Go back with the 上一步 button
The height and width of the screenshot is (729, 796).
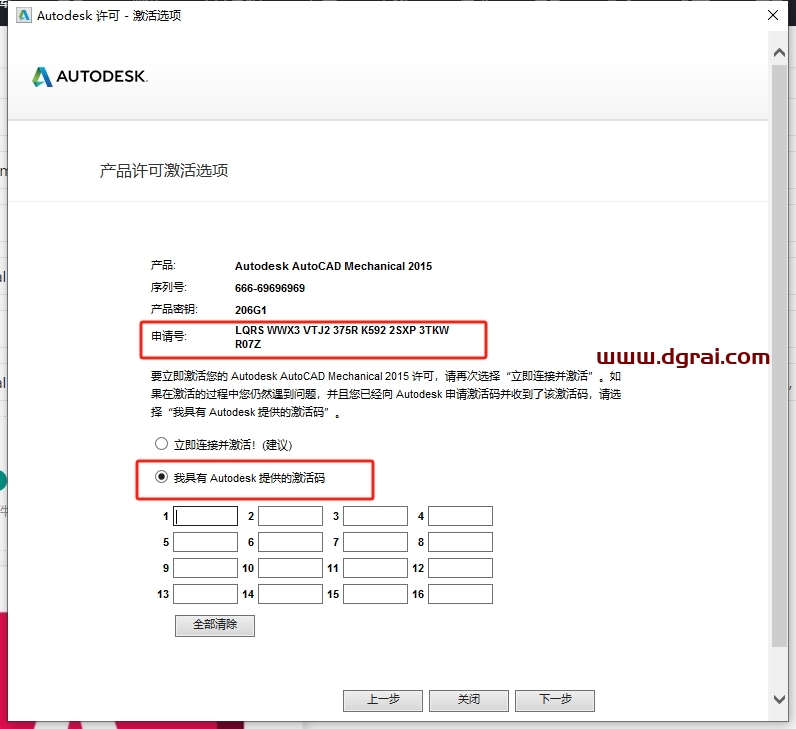click(383, 701)
